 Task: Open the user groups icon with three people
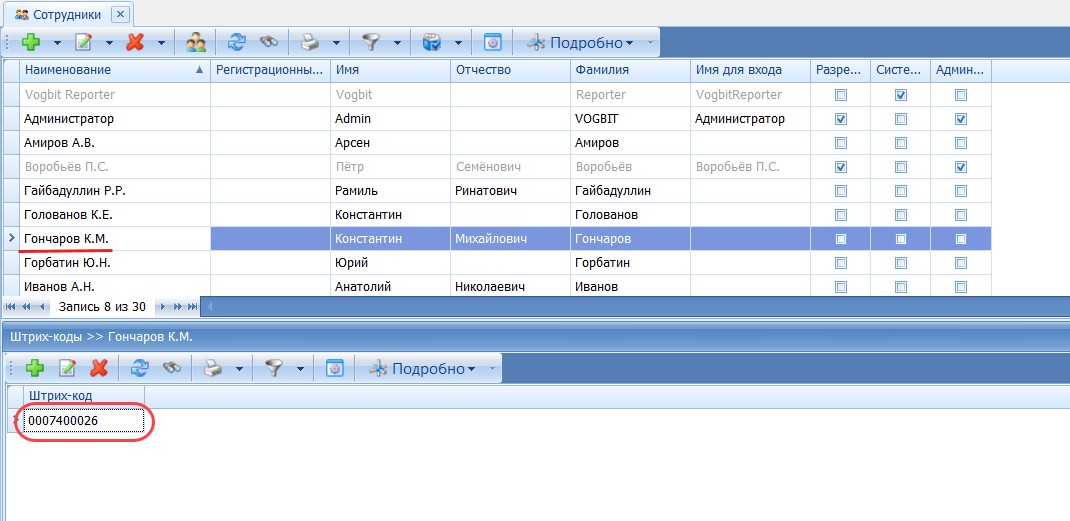click(x=196, y=42)
